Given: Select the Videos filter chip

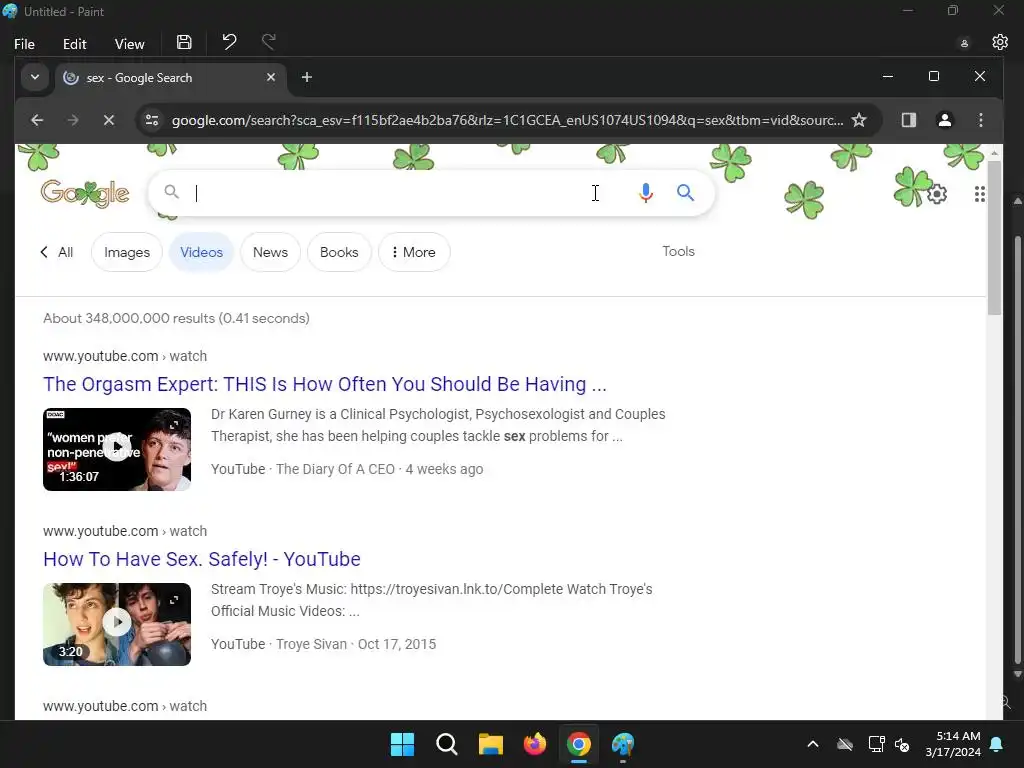Looking at the screenshot, I should tap(201, 252).
